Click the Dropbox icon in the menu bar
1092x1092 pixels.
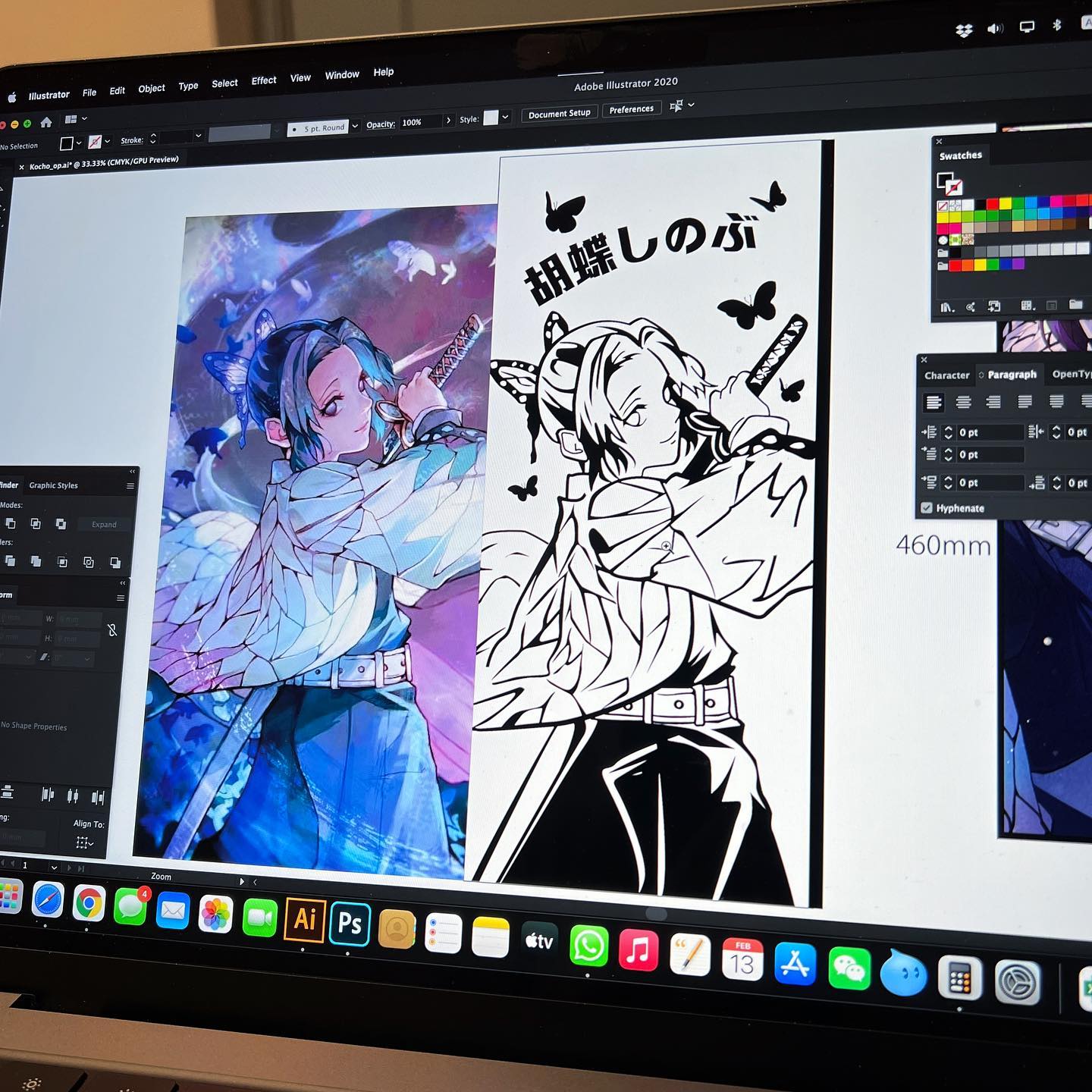click(x=964, y=31)
